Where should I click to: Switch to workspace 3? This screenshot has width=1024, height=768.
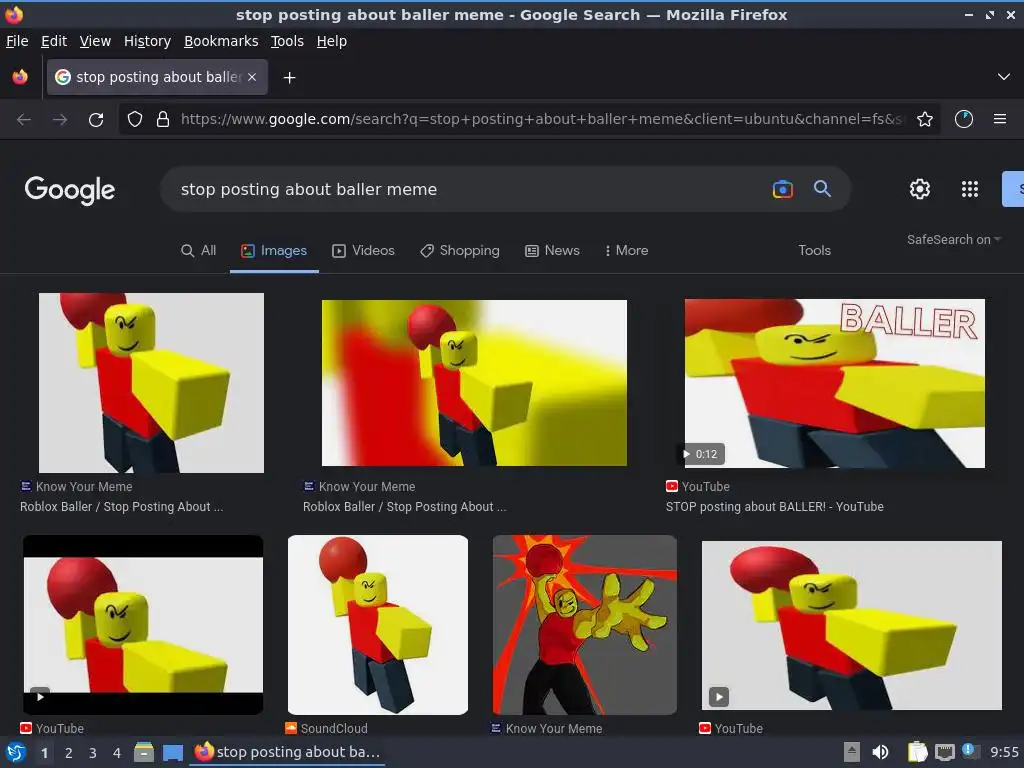(93, 753)
